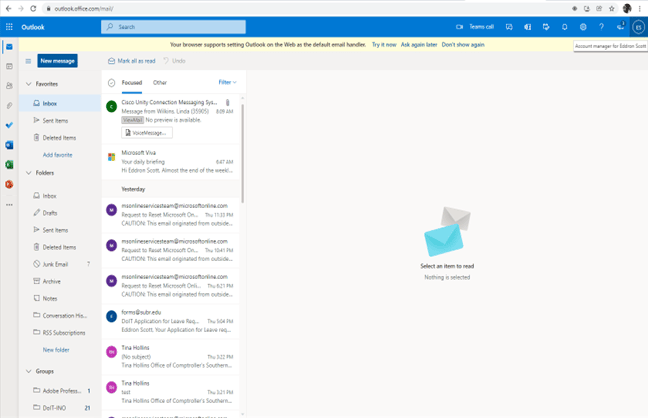Launch PowerPoint from the left rail
This screenshot has width=648, height=418.
click(9, 184)
